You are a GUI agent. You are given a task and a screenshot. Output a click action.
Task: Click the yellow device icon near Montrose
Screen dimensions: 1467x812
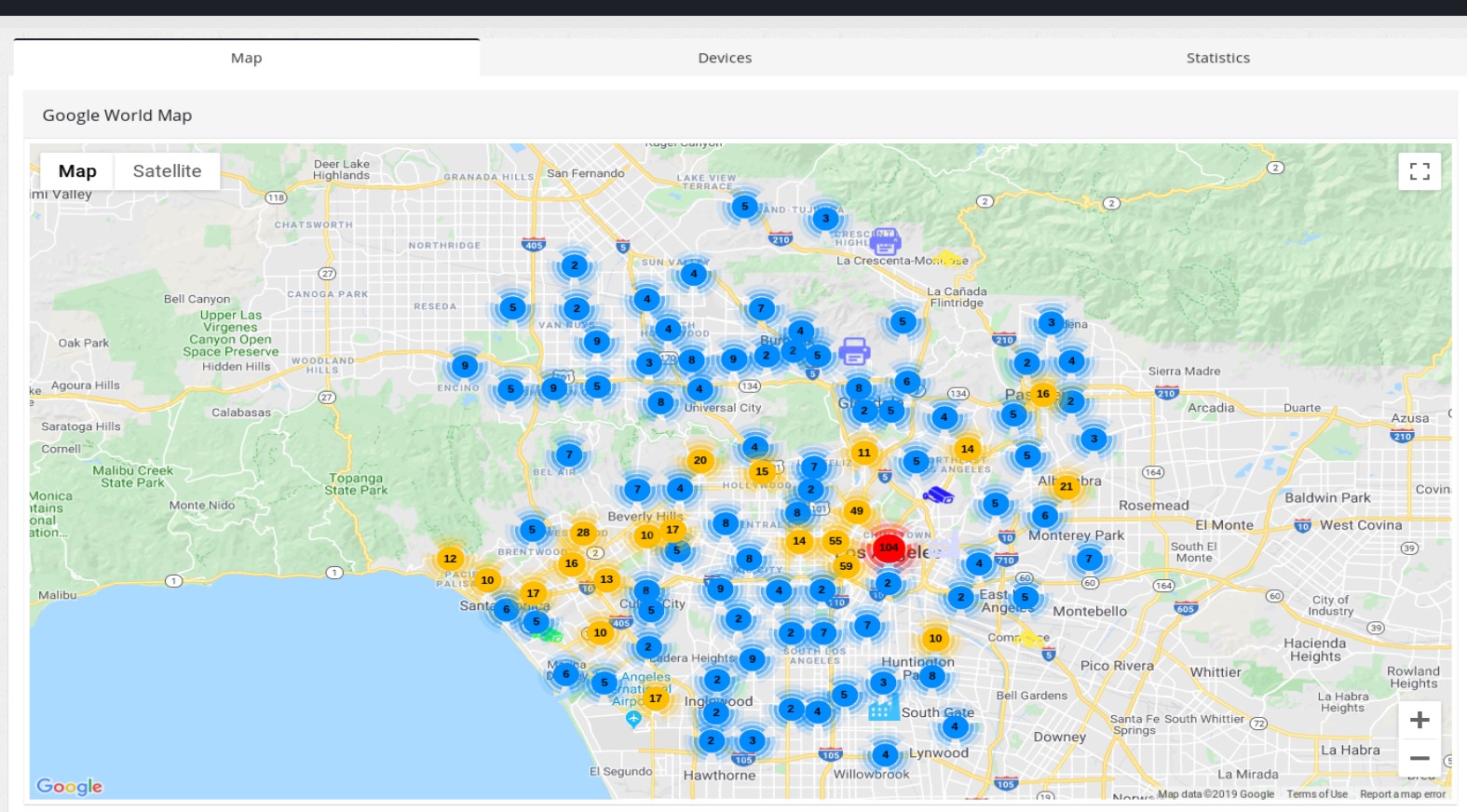946,258
